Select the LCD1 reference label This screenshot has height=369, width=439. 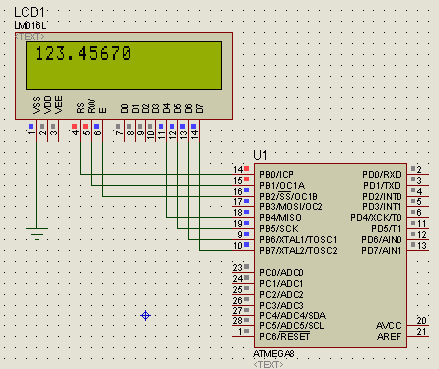point(29,12)
